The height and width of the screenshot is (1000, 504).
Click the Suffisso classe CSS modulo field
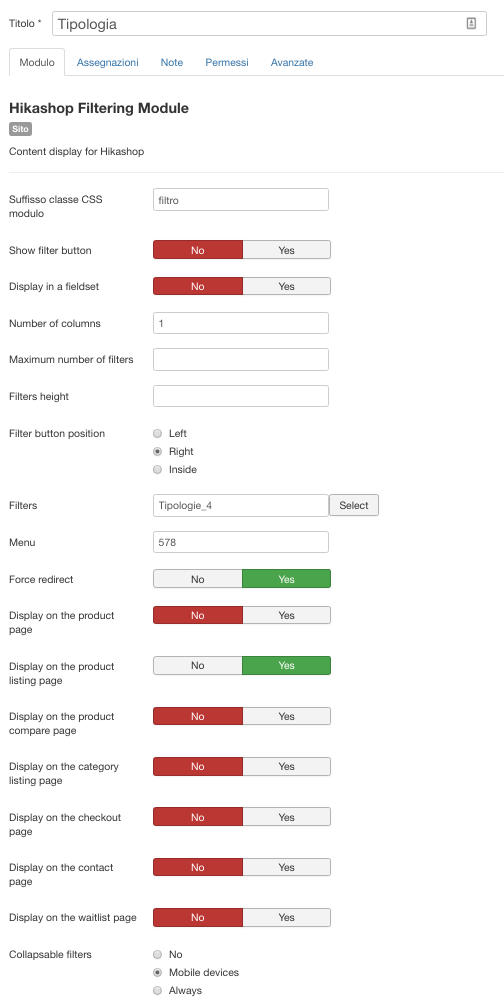[x=241, y=200]
